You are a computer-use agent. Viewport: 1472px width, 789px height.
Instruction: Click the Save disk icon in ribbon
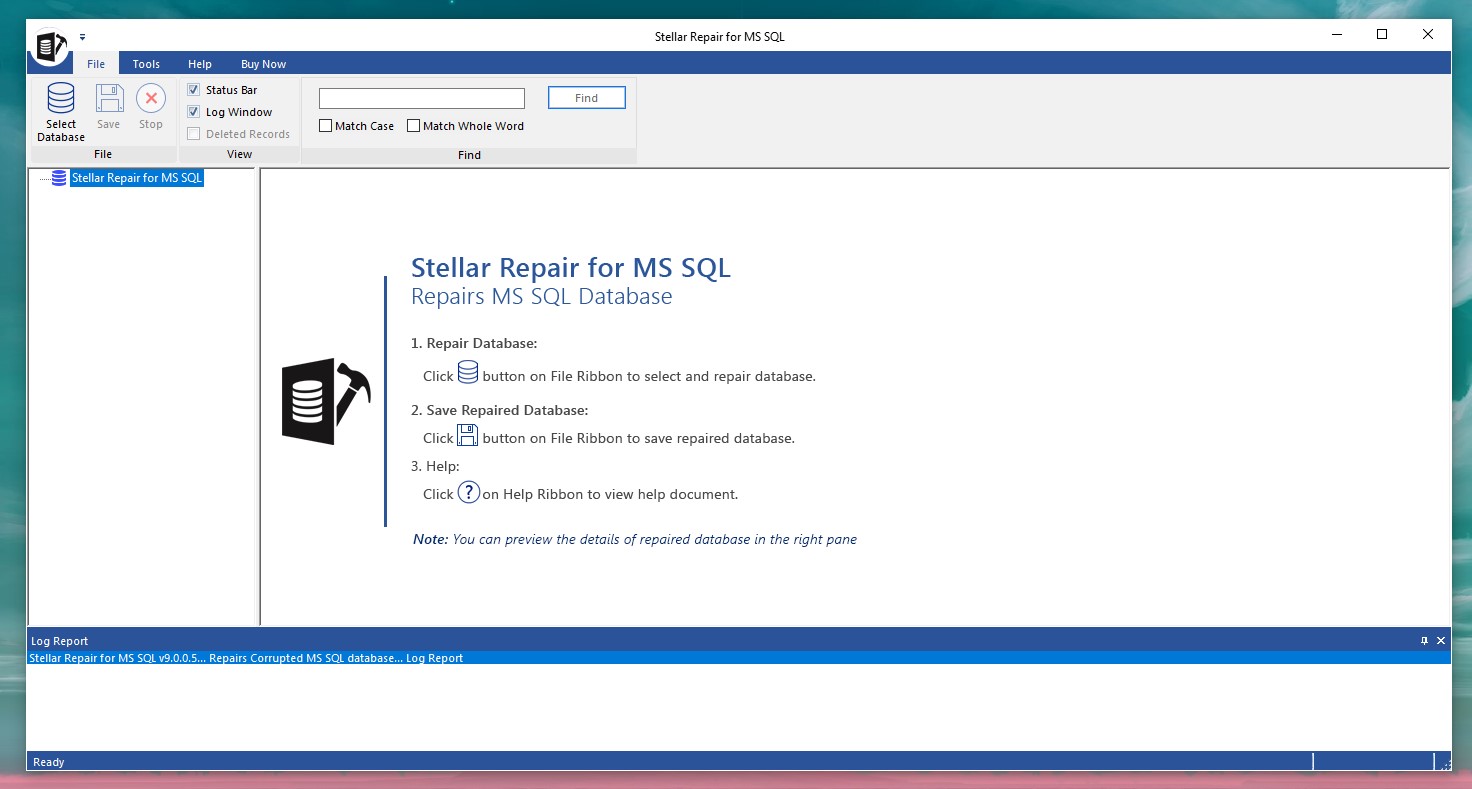pos(109,99)
